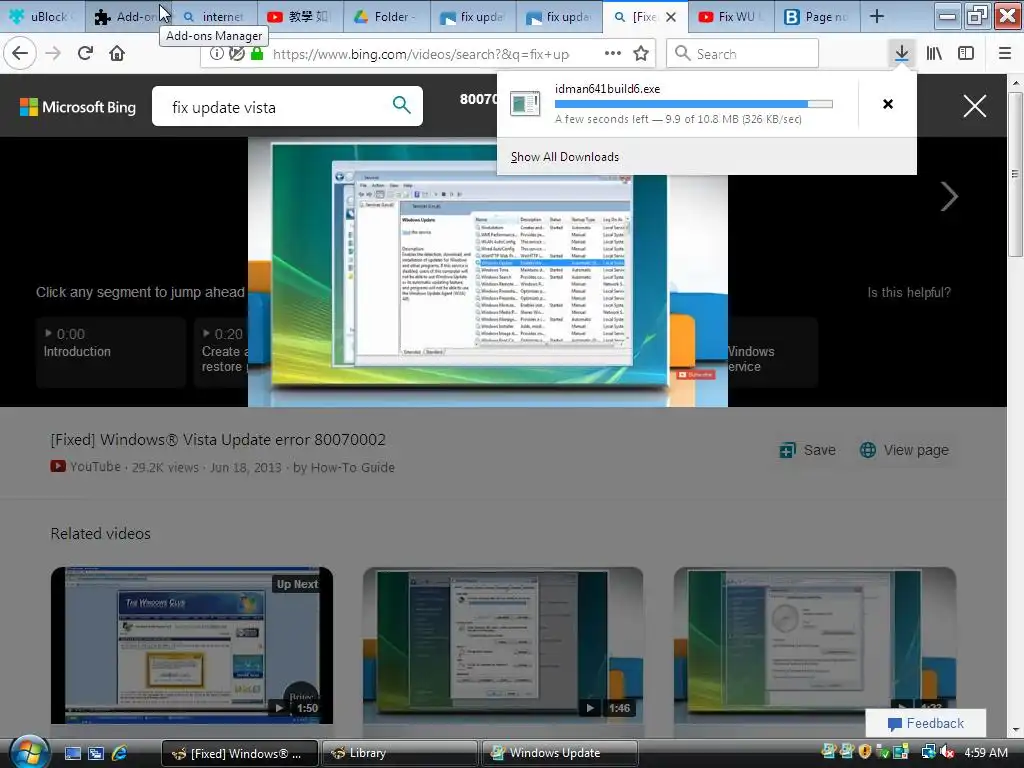Play the Up Next related video
This screenshot has width=1024, height=768.
click(x=192, y=645)
